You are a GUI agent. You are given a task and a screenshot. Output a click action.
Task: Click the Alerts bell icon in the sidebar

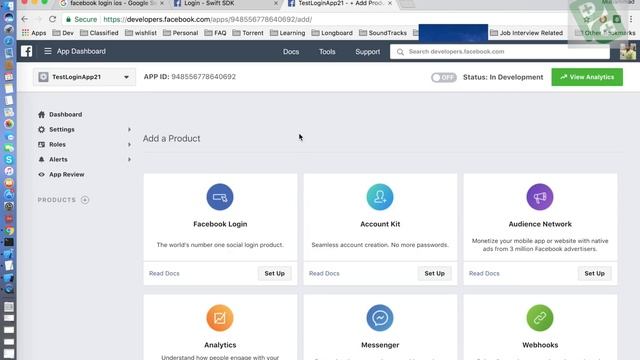click(41, 160)
